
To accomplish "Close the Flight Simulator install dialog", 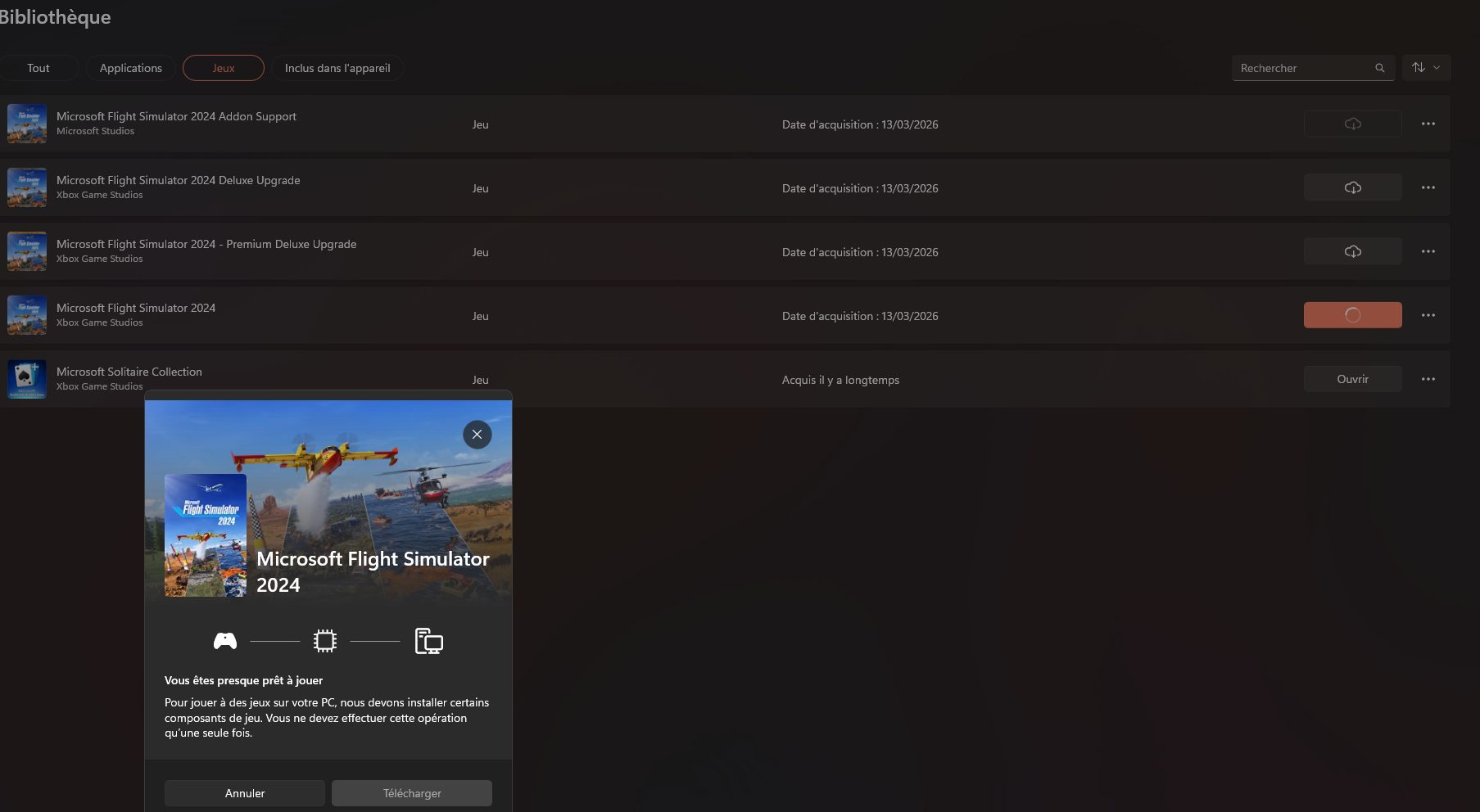I will tap(477, 435).
